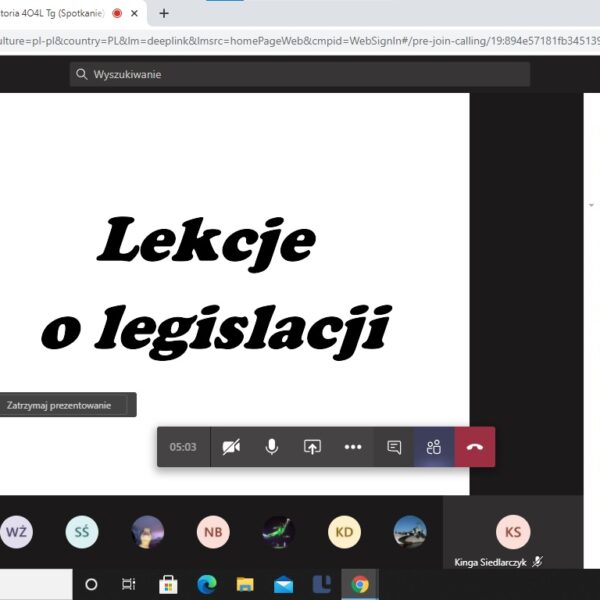Viewport: 600px width, 600px height.
Task: Click the Windows taskbar search box
Action: click(x=36, y=584)
